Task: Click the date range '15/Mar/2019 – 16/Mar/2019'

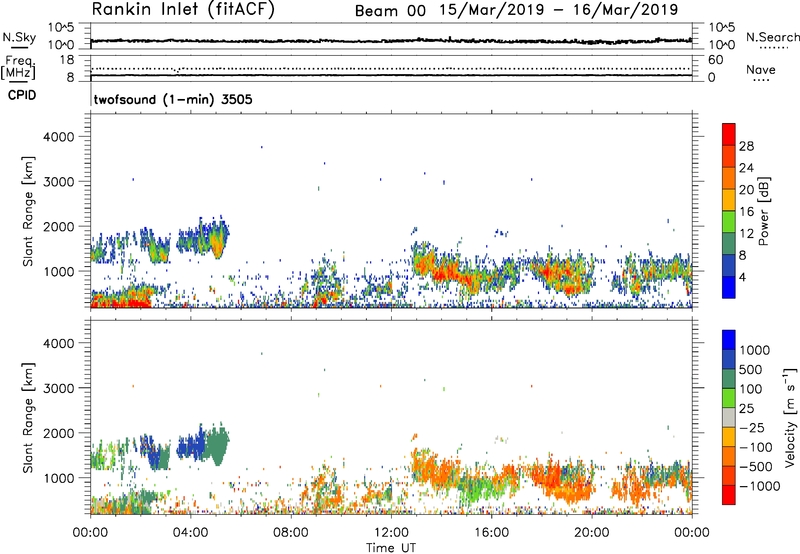Action: (559, 10)
